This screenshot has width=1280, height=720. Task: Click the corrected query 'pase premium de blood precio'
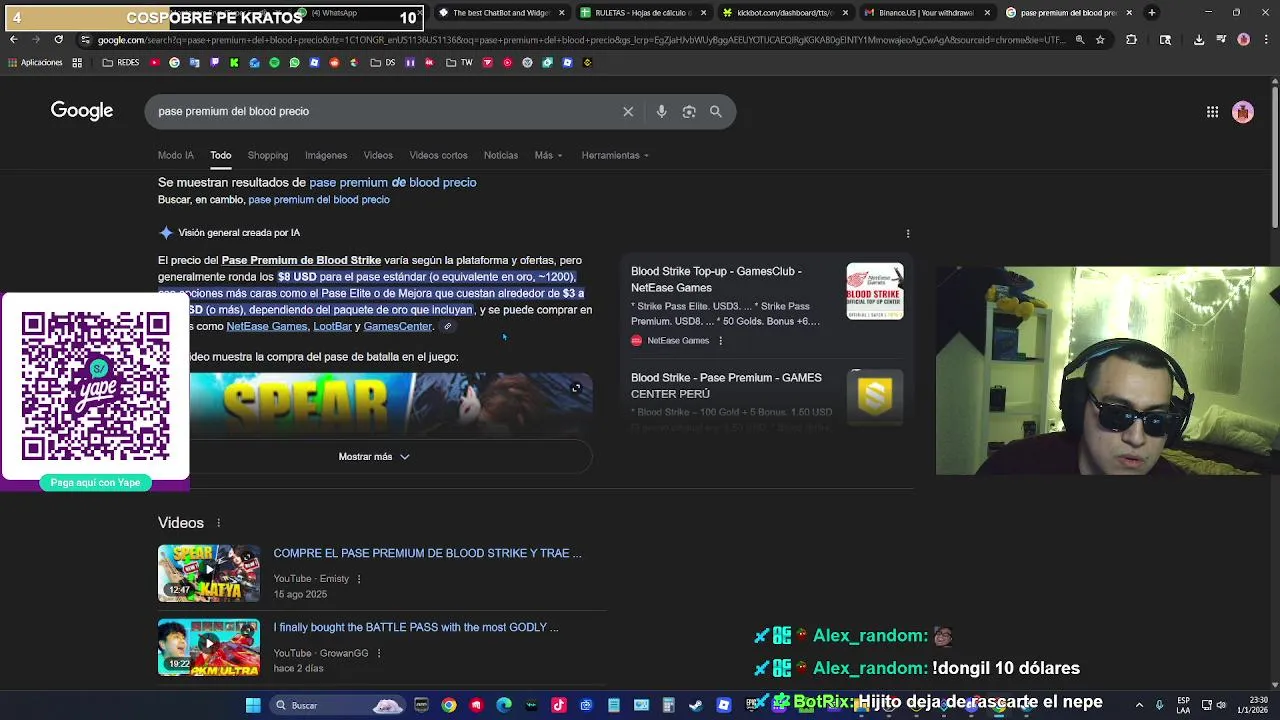393,182
